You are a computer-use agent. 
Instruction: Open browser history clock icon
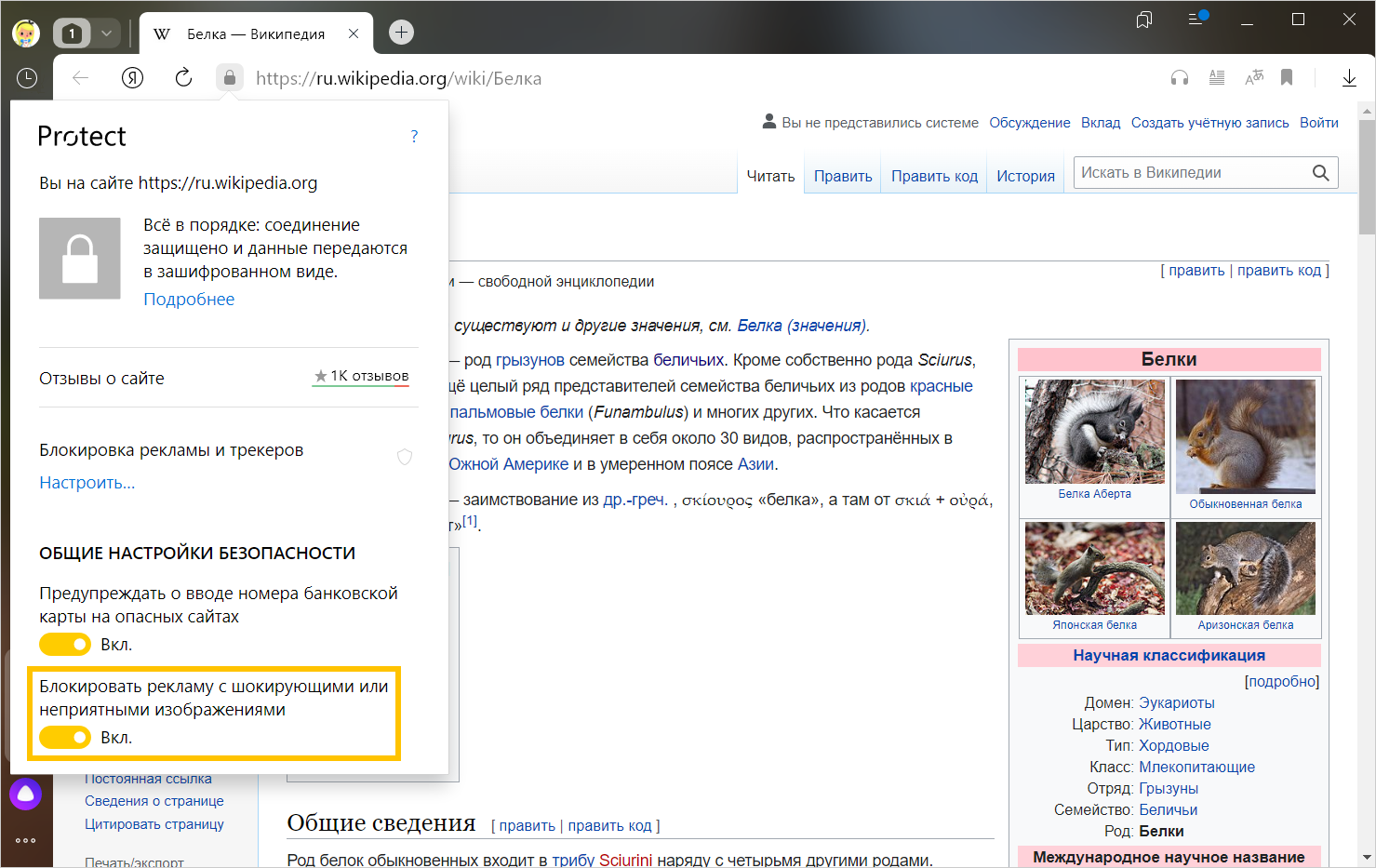click(x=27, y=78)
